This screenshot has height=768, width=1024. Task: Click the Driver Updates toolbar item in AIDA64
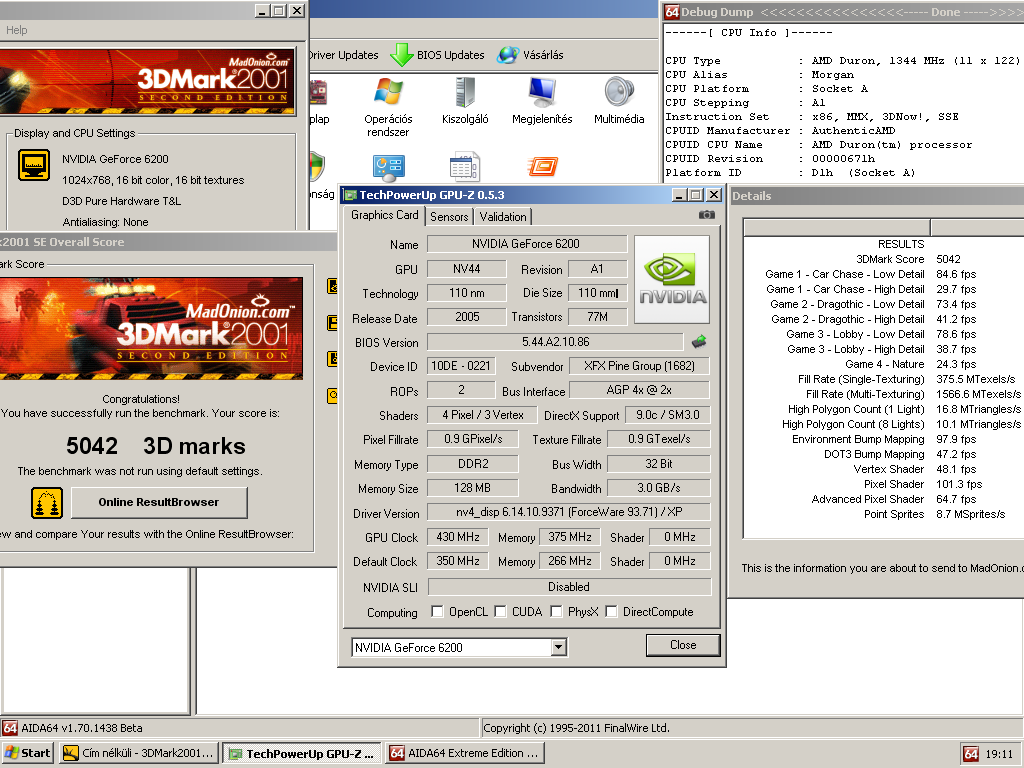pos(344,55)
